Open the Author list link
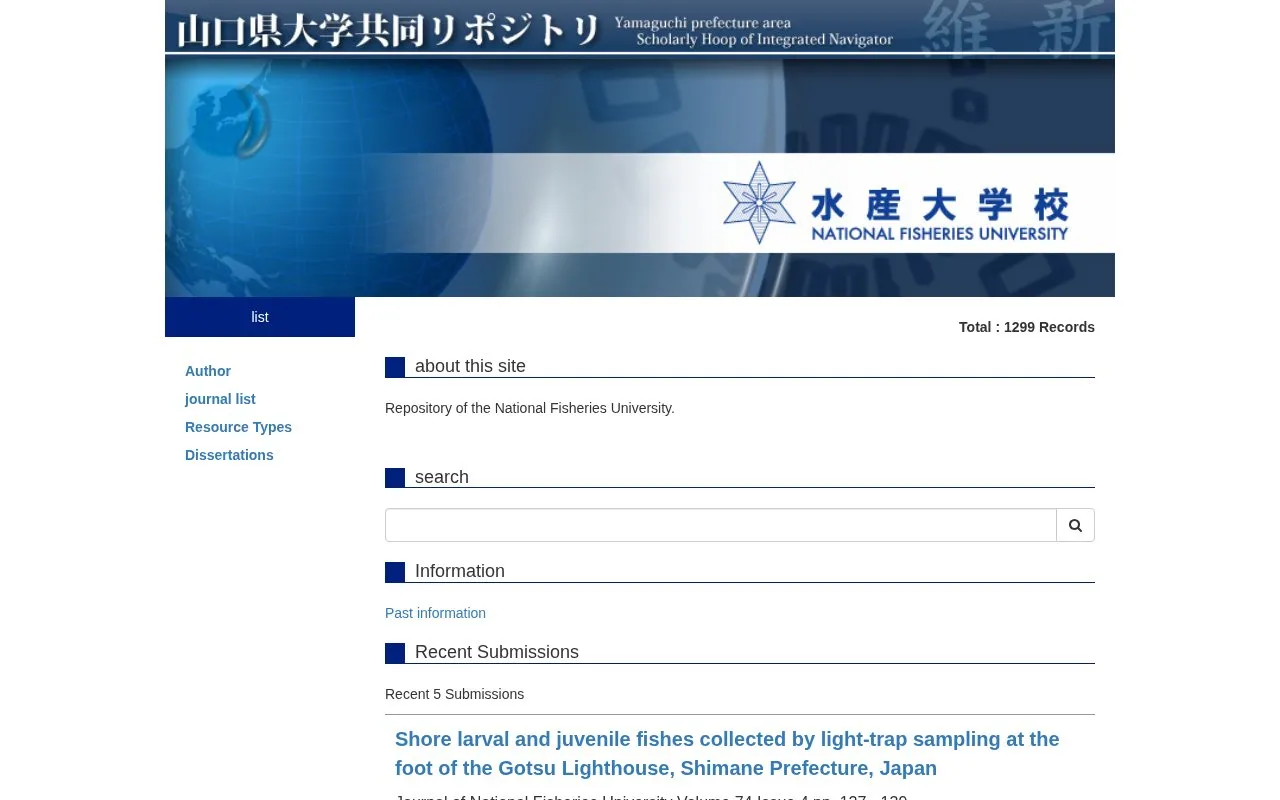Viewport: 1280px width, 800px height. coord(208,371)
